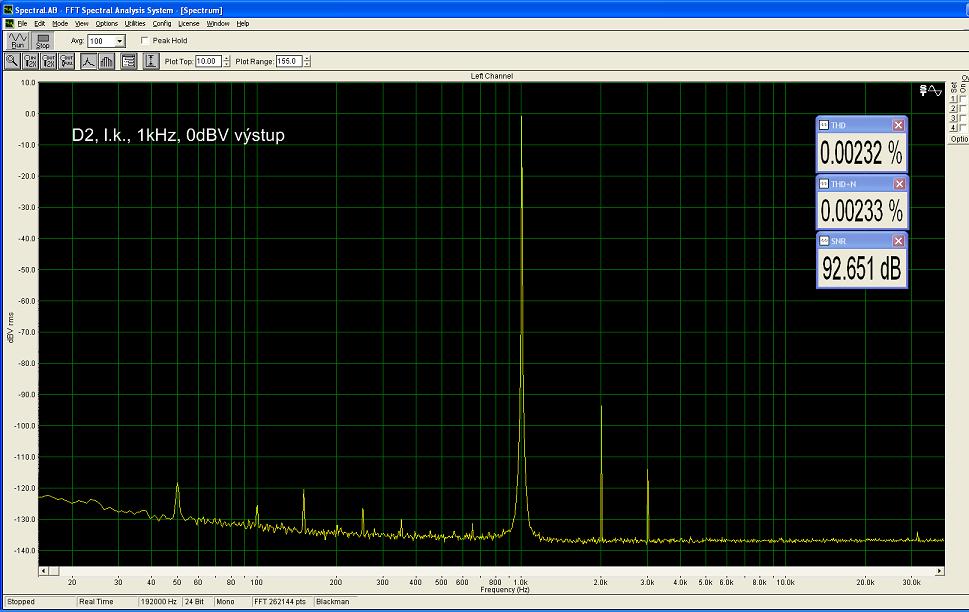Viewport: 969px width, 612px height.
Task: Open the marker/legend icon at plot top-right
Action: pyautogui.click(x=930, y=91)
